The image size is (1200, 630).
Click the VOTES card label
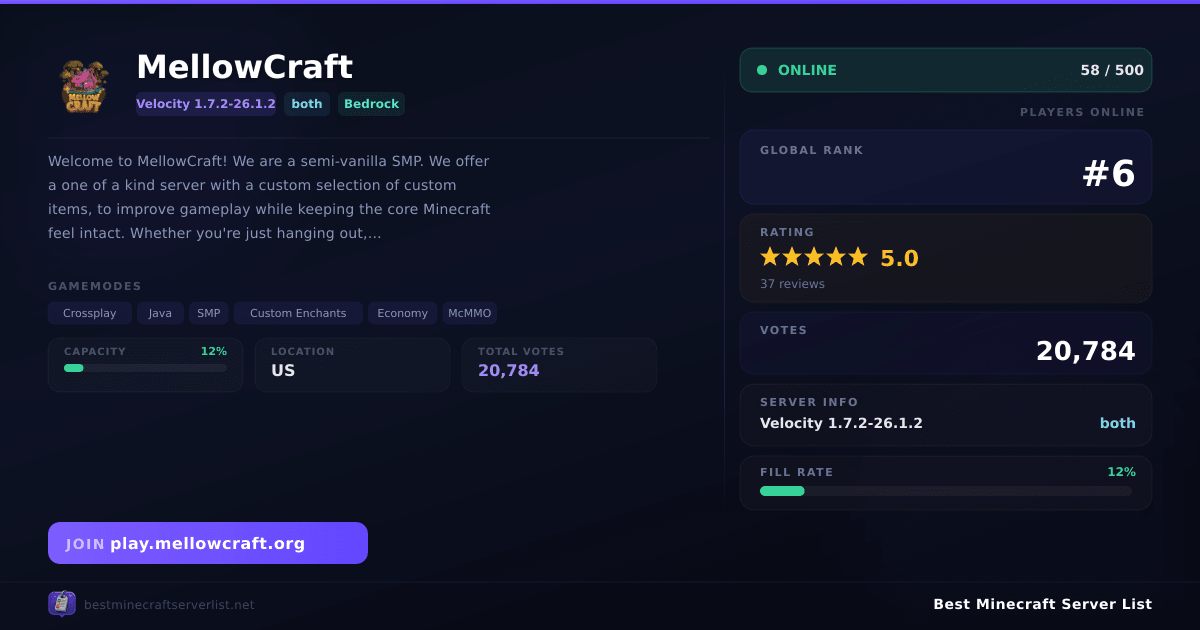(783, 330)
